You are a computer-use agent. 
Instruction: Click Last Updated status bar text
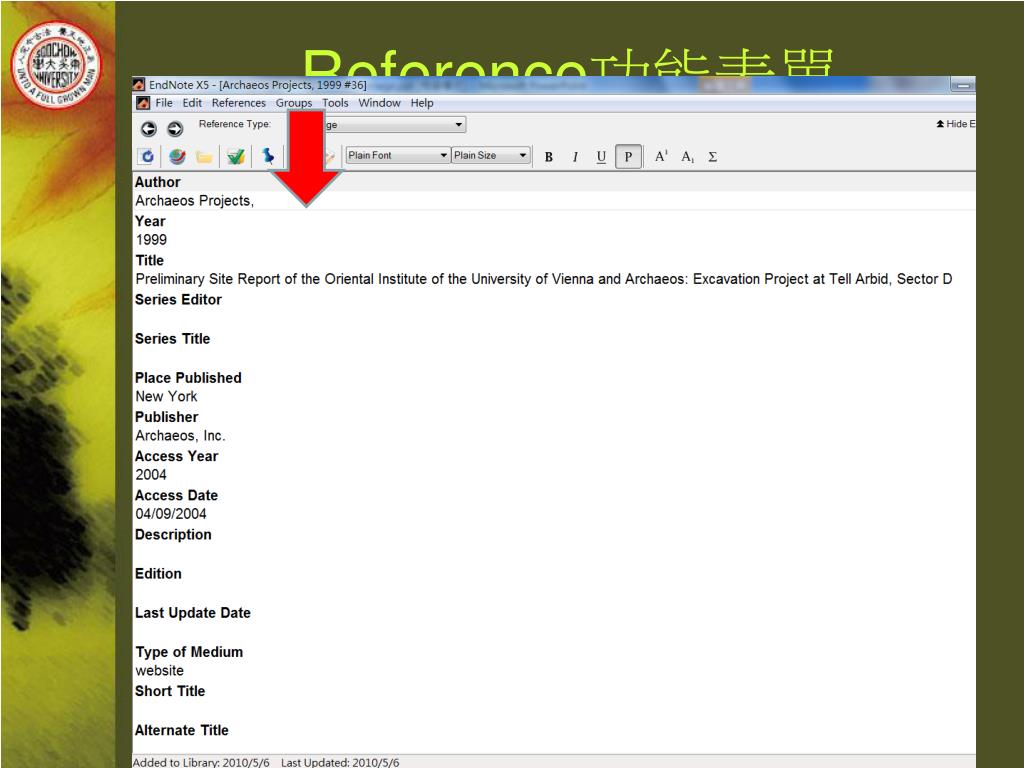pyautogui.click(x=340, y=762)
